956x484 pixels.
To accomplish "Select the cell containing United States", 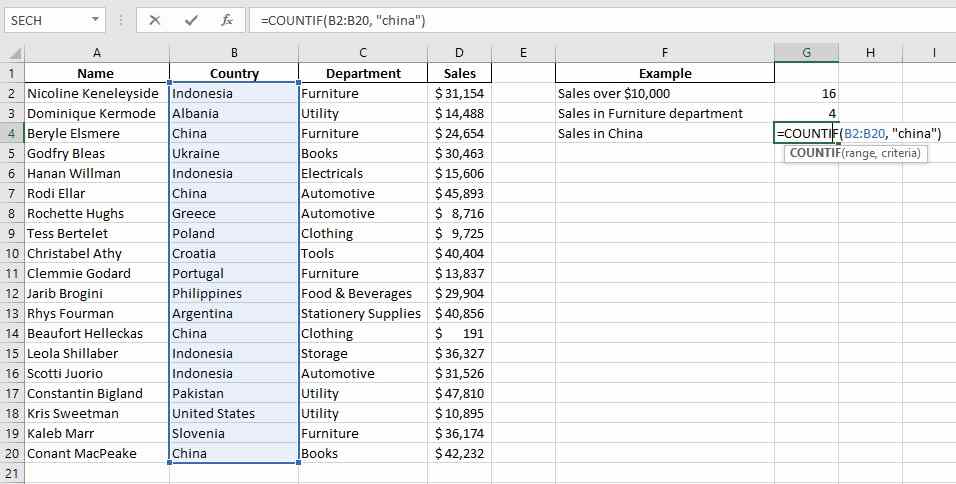I will [234, 413].
